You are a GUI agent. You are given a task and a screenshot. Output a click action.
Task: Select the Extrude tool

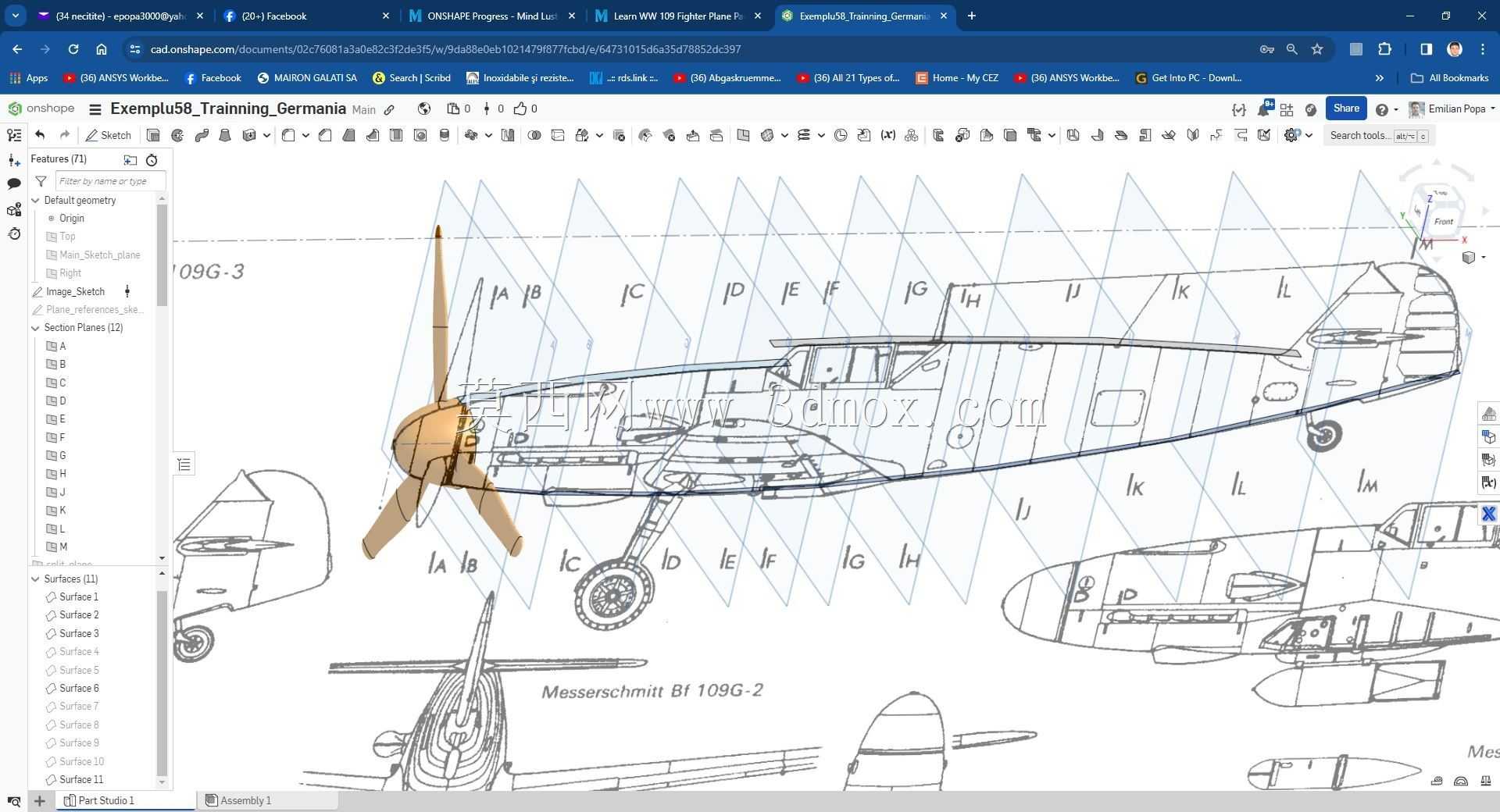(x=153, y=135)
